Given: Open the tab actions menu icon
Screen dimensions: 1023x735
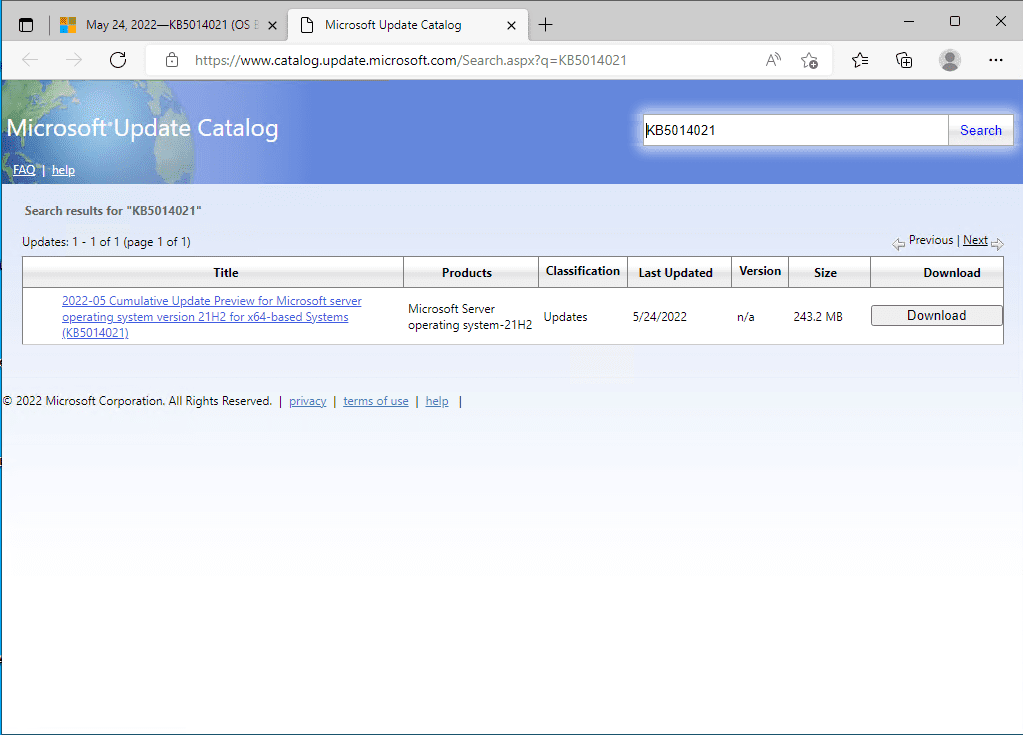Looking at the screenshot, I should pyautogui.click(x=26, y=25).
